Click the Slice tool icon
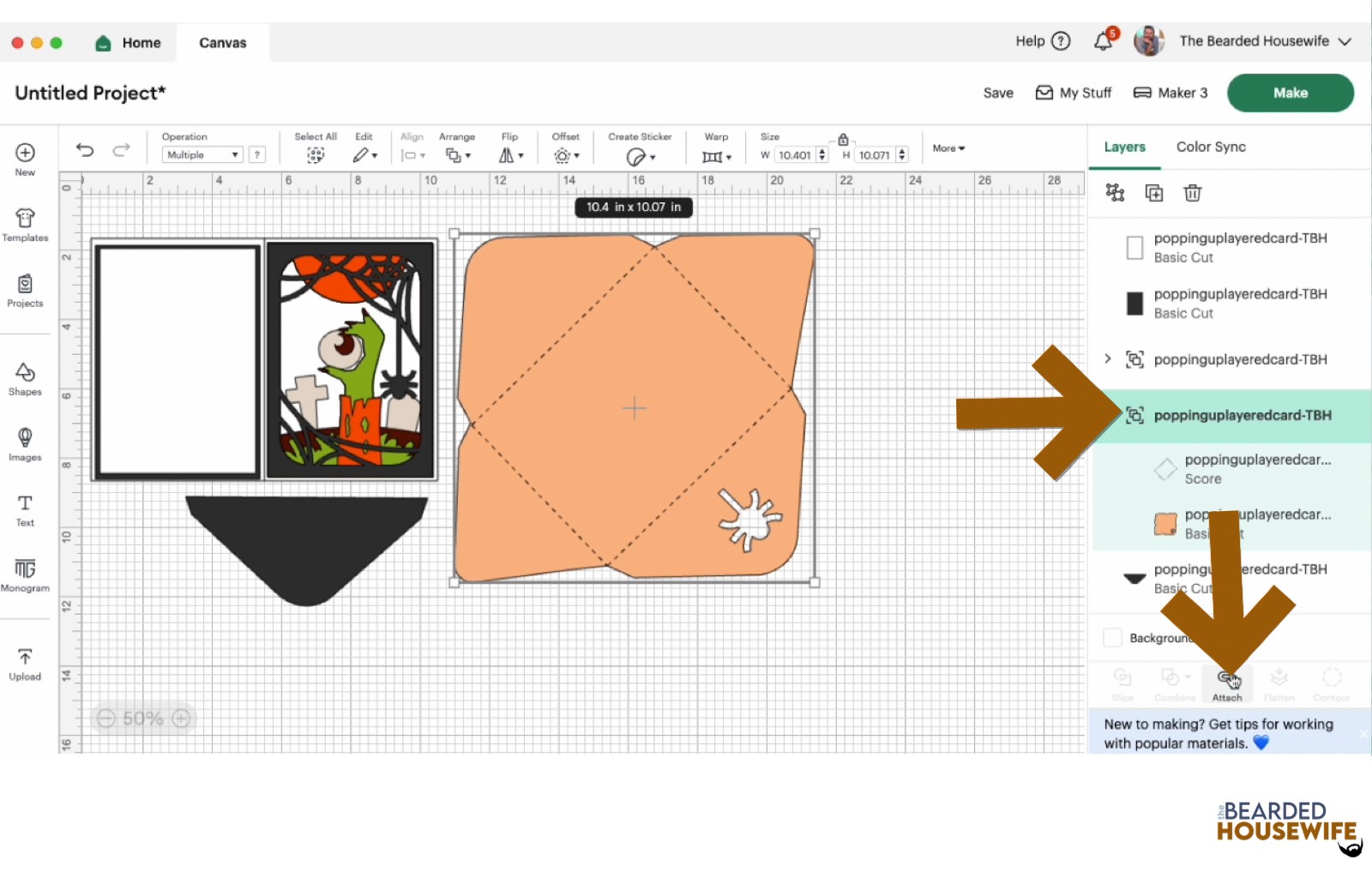Viewport: 1372px width, 872px height. pos(1122,680)
